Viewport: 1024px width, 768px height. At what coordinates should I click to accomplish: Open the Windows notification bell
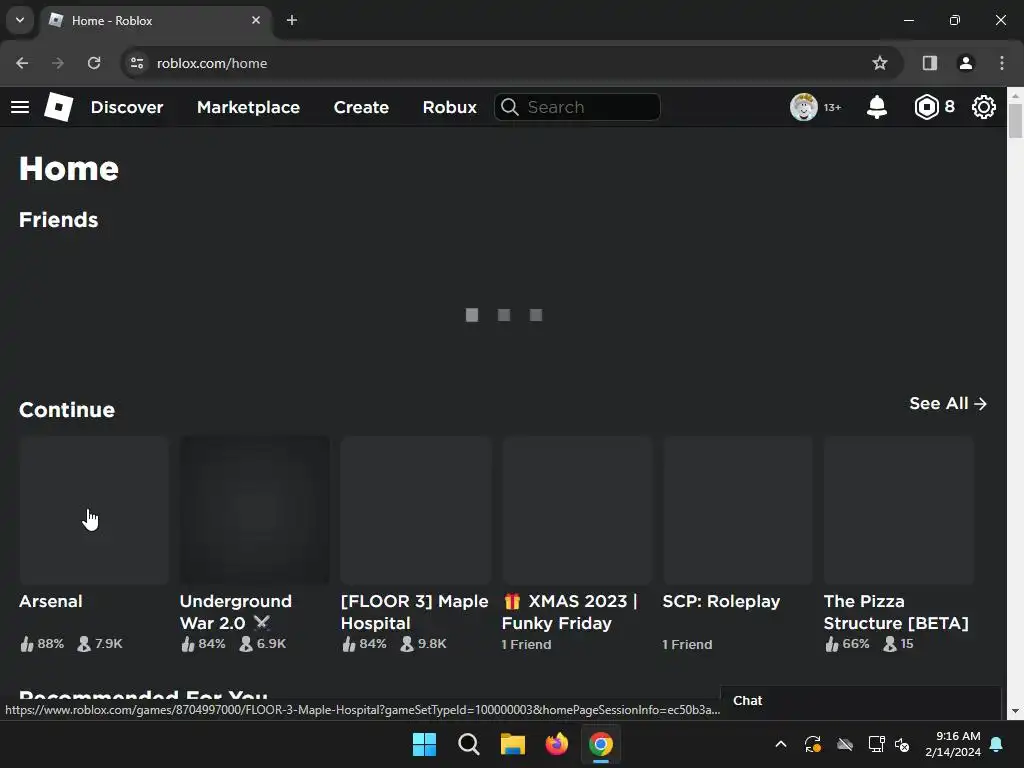[997, 744]
